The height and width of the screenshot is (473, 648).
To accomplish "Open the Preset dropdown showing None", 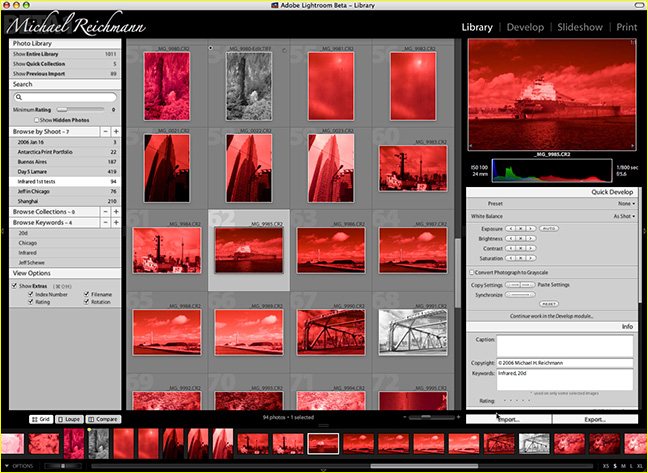I will [626, 204].
